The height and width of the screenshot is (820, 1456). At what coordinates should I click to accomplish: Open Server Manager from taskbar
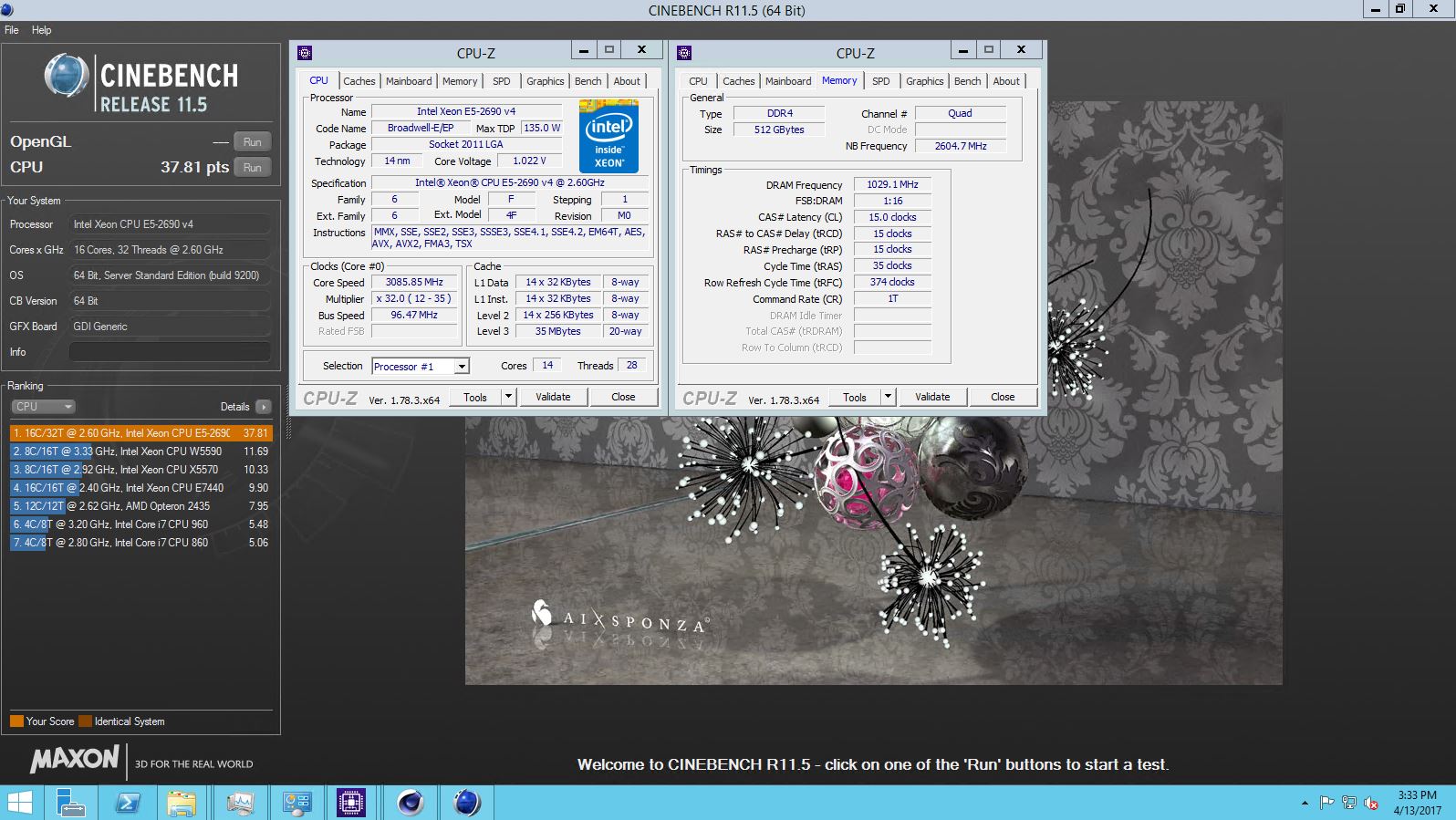click(71, 803)
